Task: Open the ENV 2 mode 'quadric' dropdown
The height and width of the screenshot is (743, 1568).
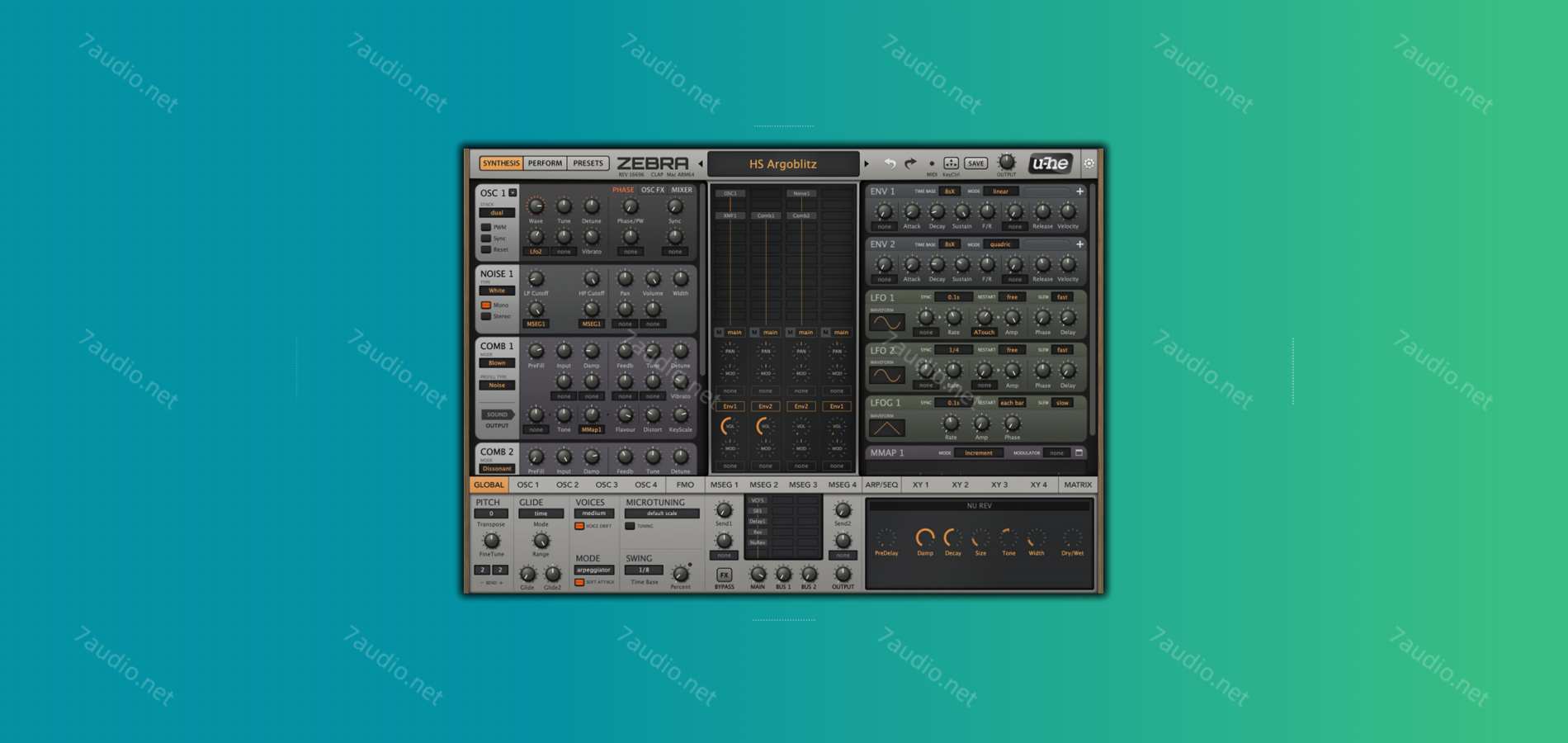Action: (x=1001, y=244)
